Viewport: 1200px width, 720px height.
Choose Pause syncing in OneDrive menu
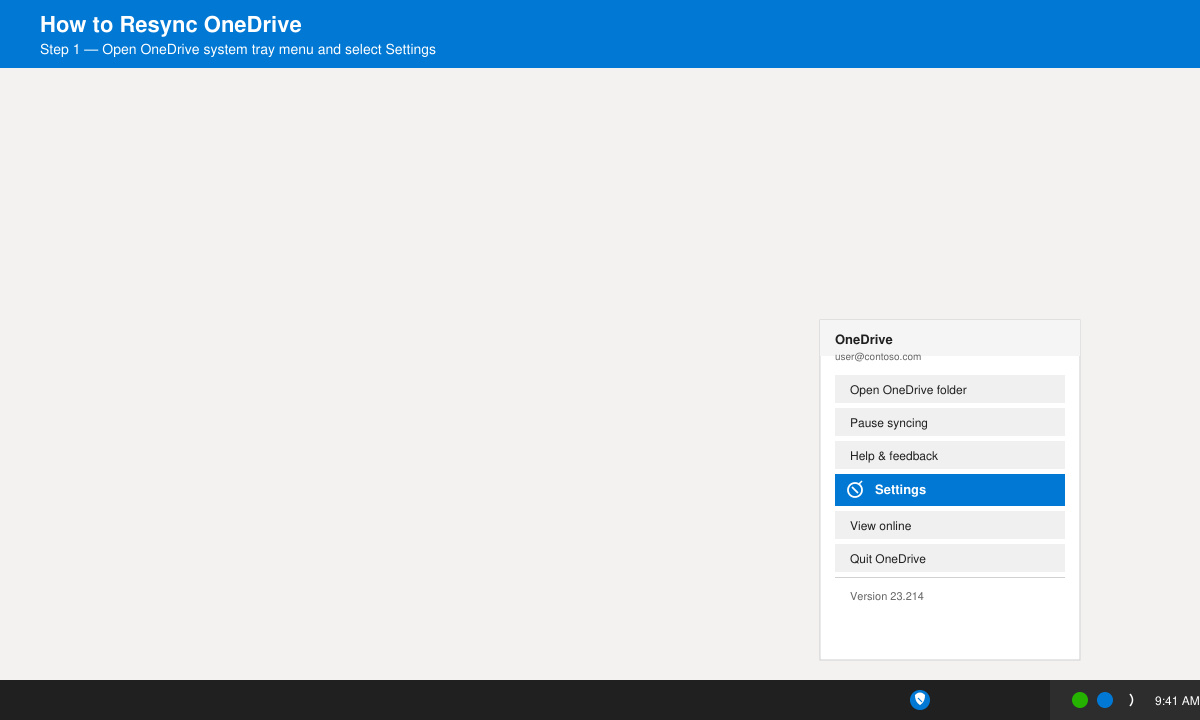pyautogui.click(x=950, y=422)
